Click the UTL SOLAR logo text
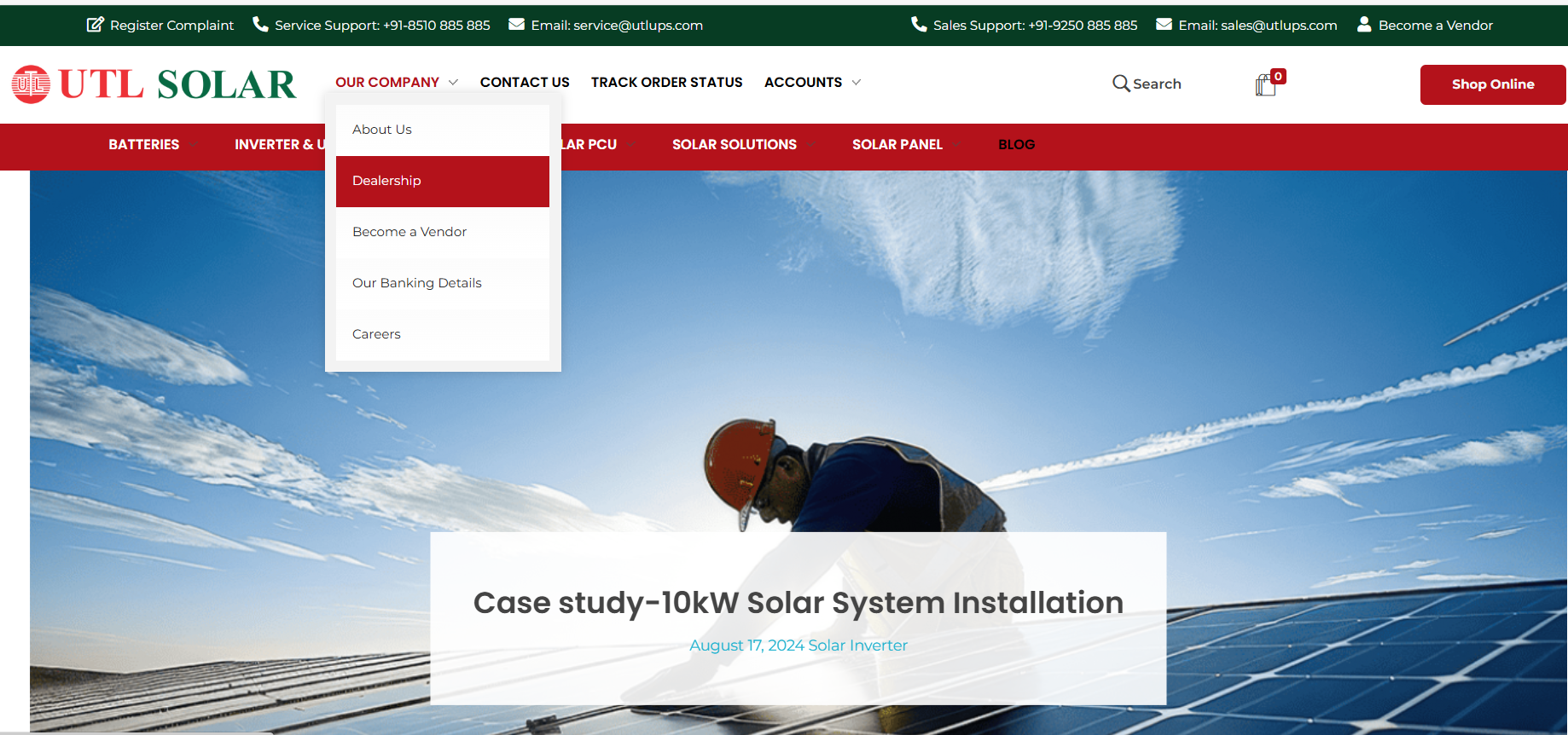The width and height of the screenshot is (1568, 735). pos(177,84)
